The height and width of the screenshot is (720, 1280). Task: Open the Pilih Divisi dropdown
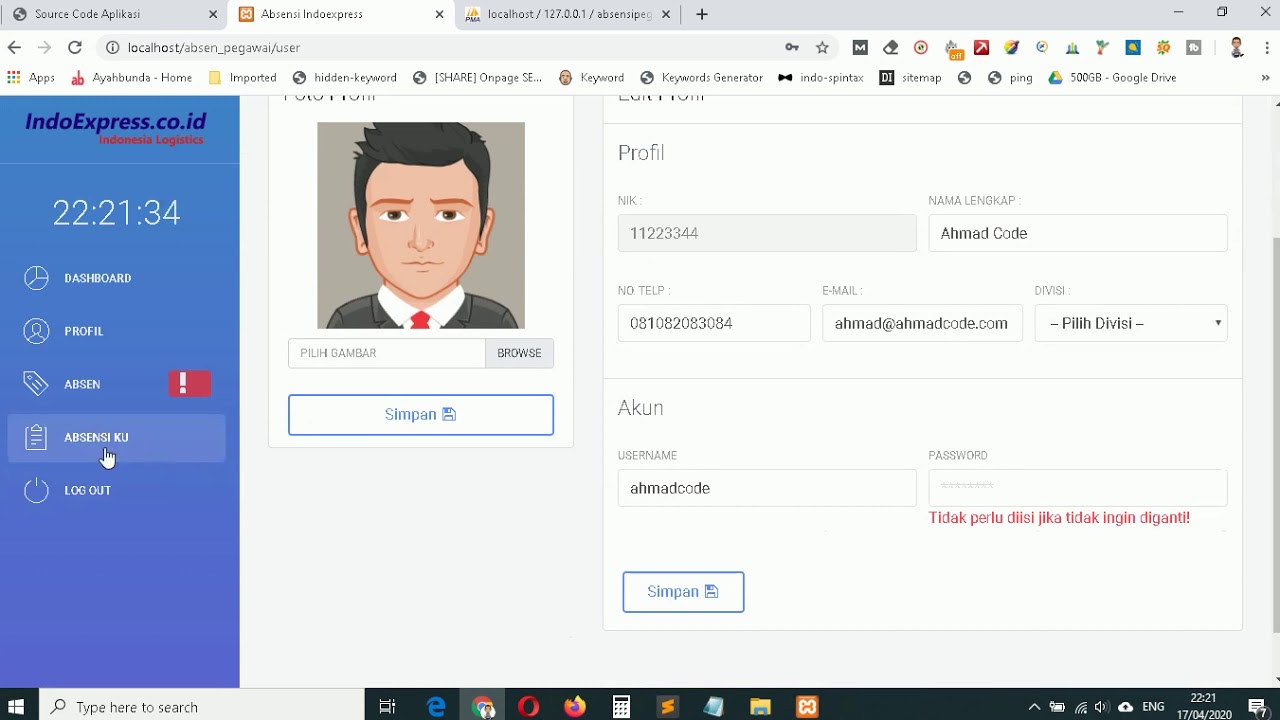tap(1130, 323)
